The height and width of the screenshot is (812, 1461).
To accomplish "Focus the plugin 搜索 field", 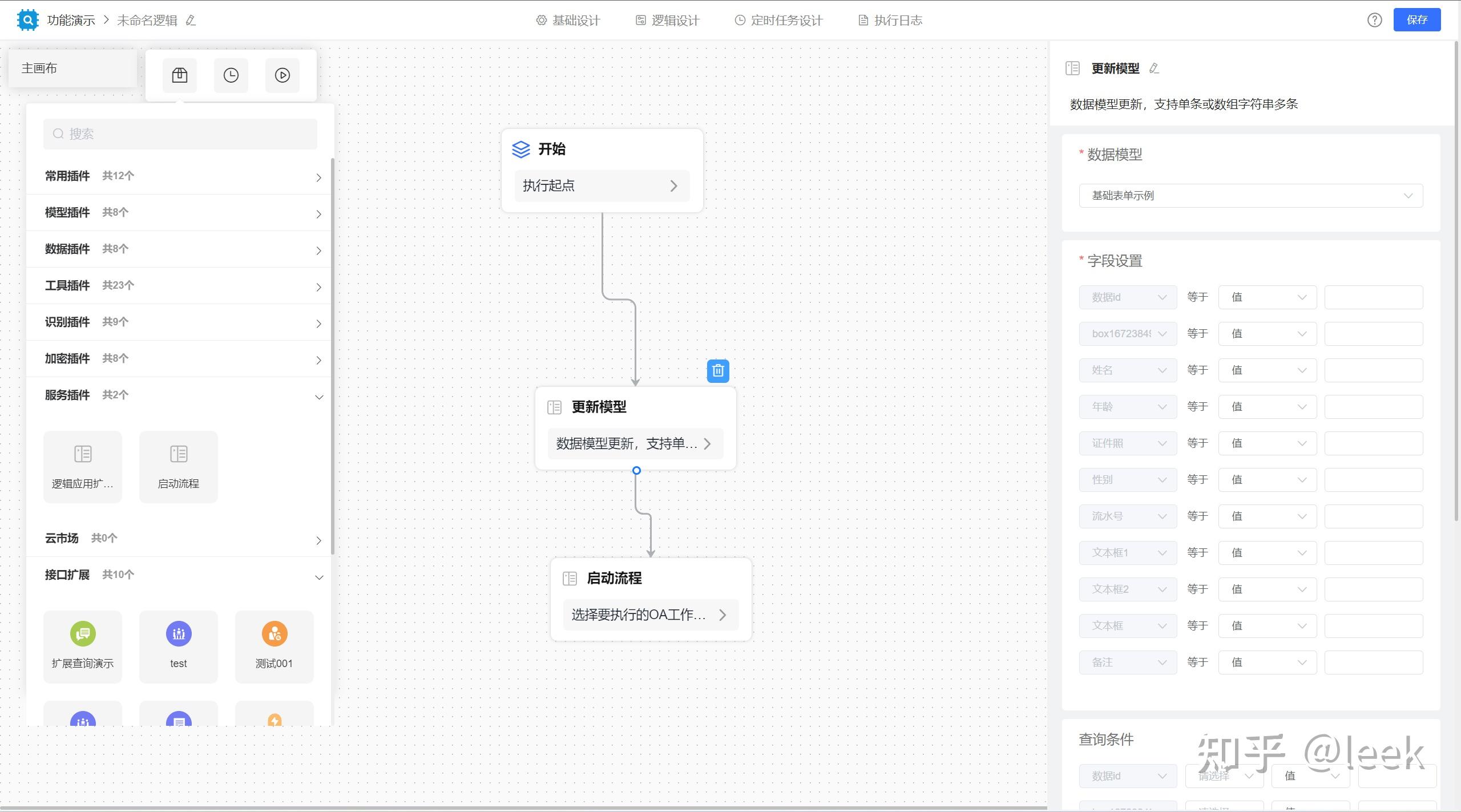I will point(180,134).
